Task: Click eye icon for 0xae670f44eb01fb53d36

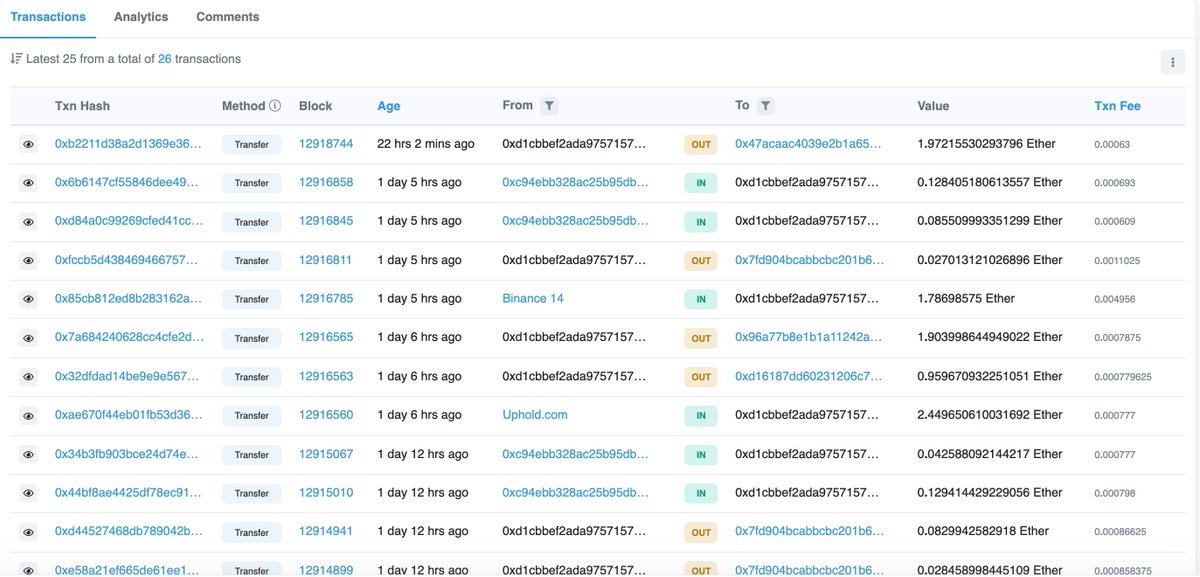Action: 29,416
